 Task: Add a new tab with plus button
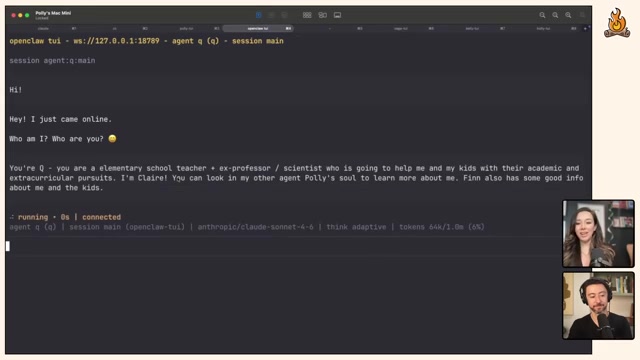click(x=585, y=29)
